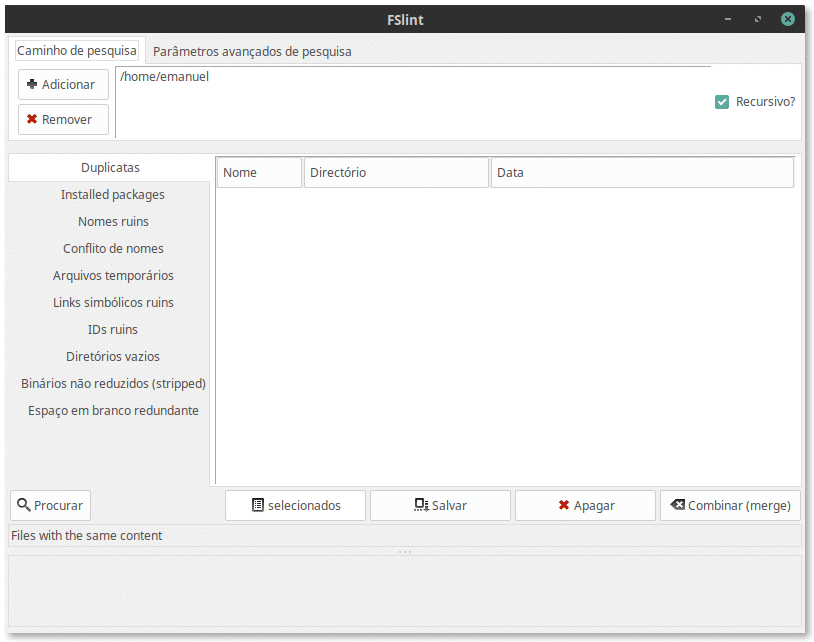Image resolution: width=814 pixels, height=642 pixels.
Task: Click the merge icon on Combinar
Action: click(x=677, y=504)
